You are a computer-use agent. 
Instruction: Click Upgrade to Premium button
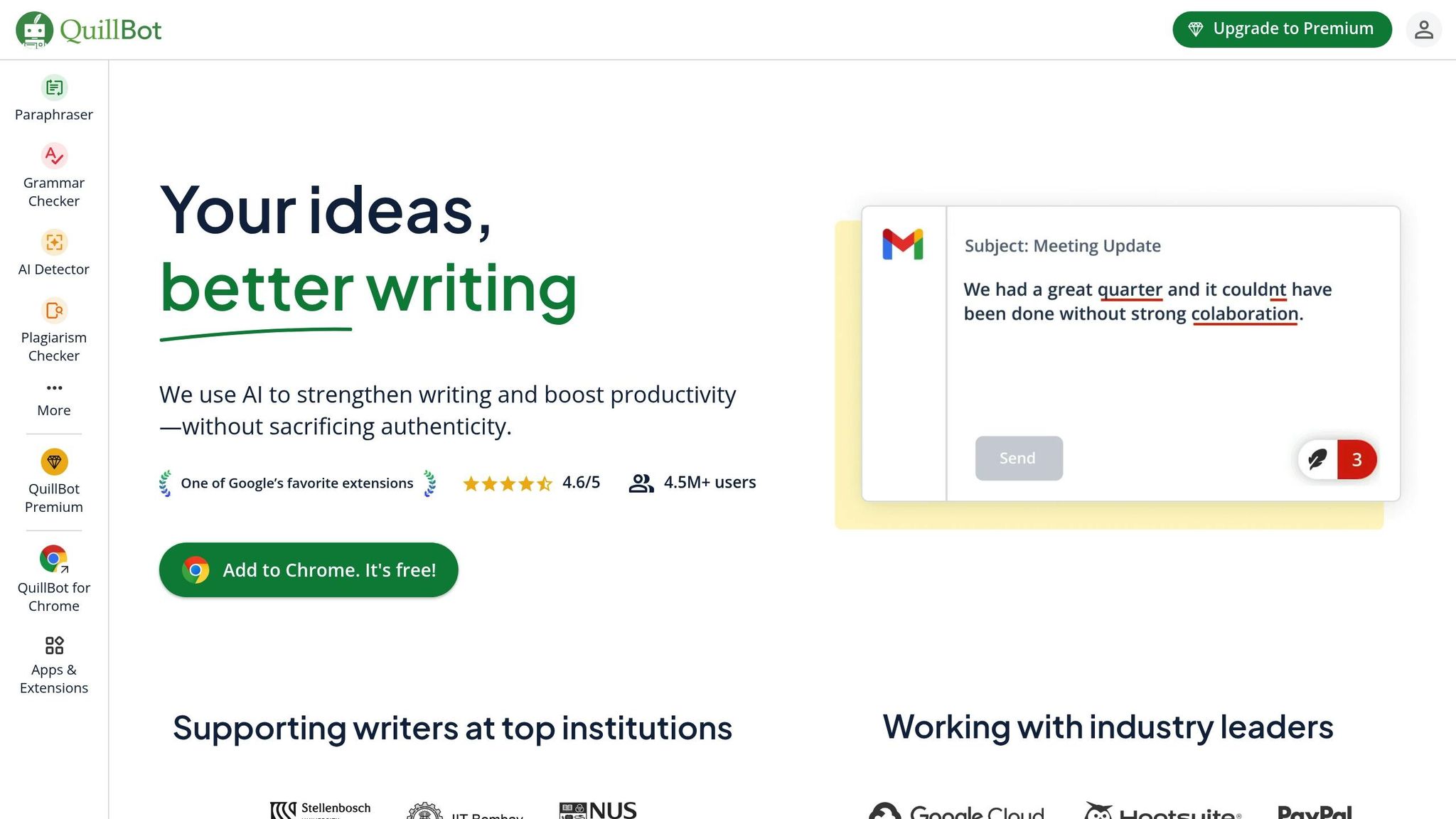tap(1282, 30)
